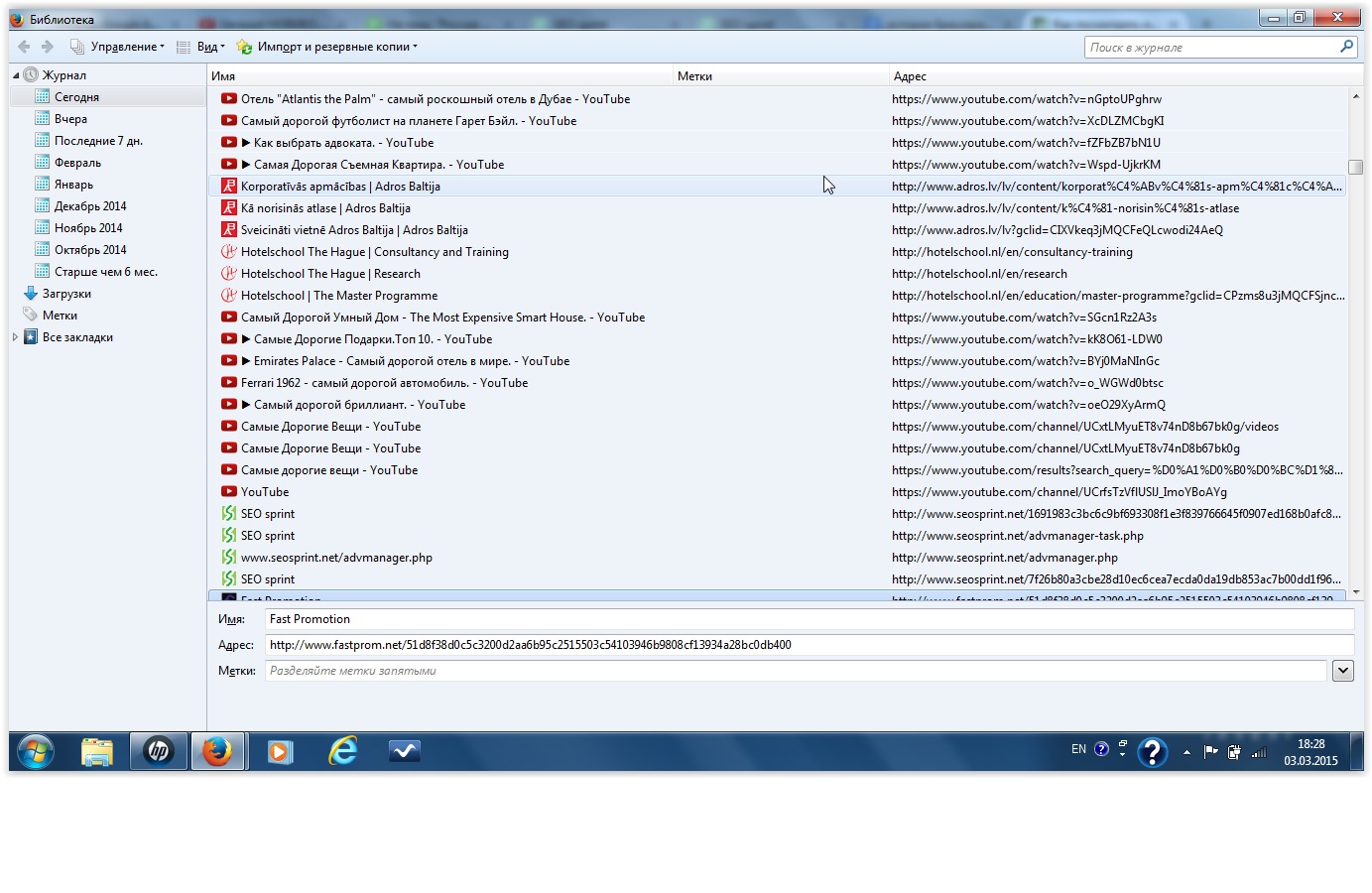The width and height of the screenshot is (1372, 893).
Task: Go back with the toolbar back arrow
Action: point(24,47)
